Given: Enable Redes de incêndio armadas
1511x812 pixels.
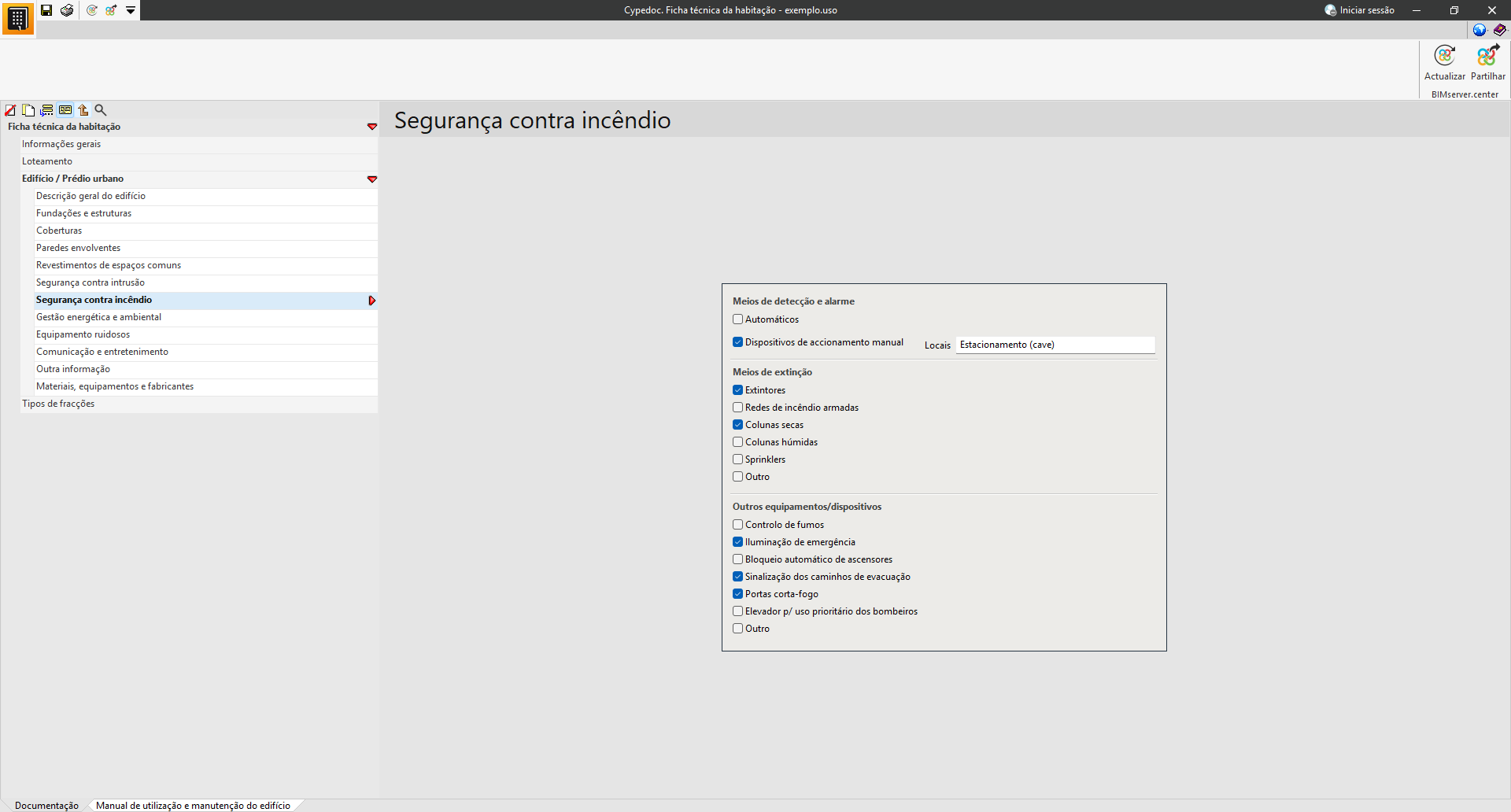Looking at the screenshot, I should (738, 408).
